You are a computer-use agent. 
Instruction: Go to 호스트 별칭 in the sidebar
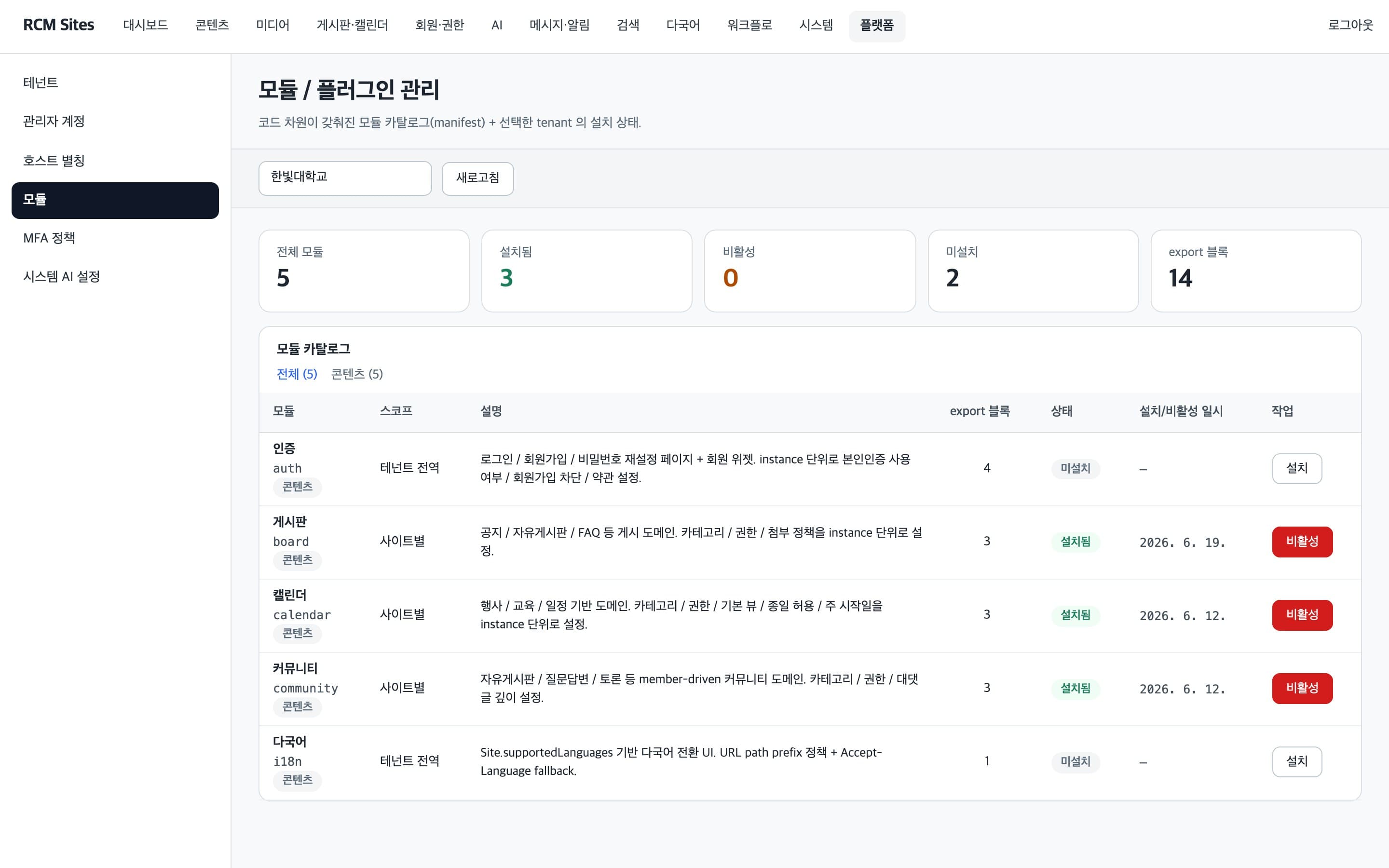pos(115,161)
